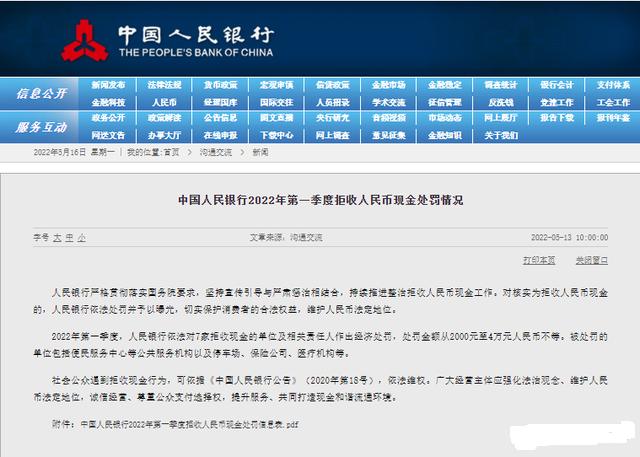
Task: Go to the 货币政策 section
Action: (221, 85)
